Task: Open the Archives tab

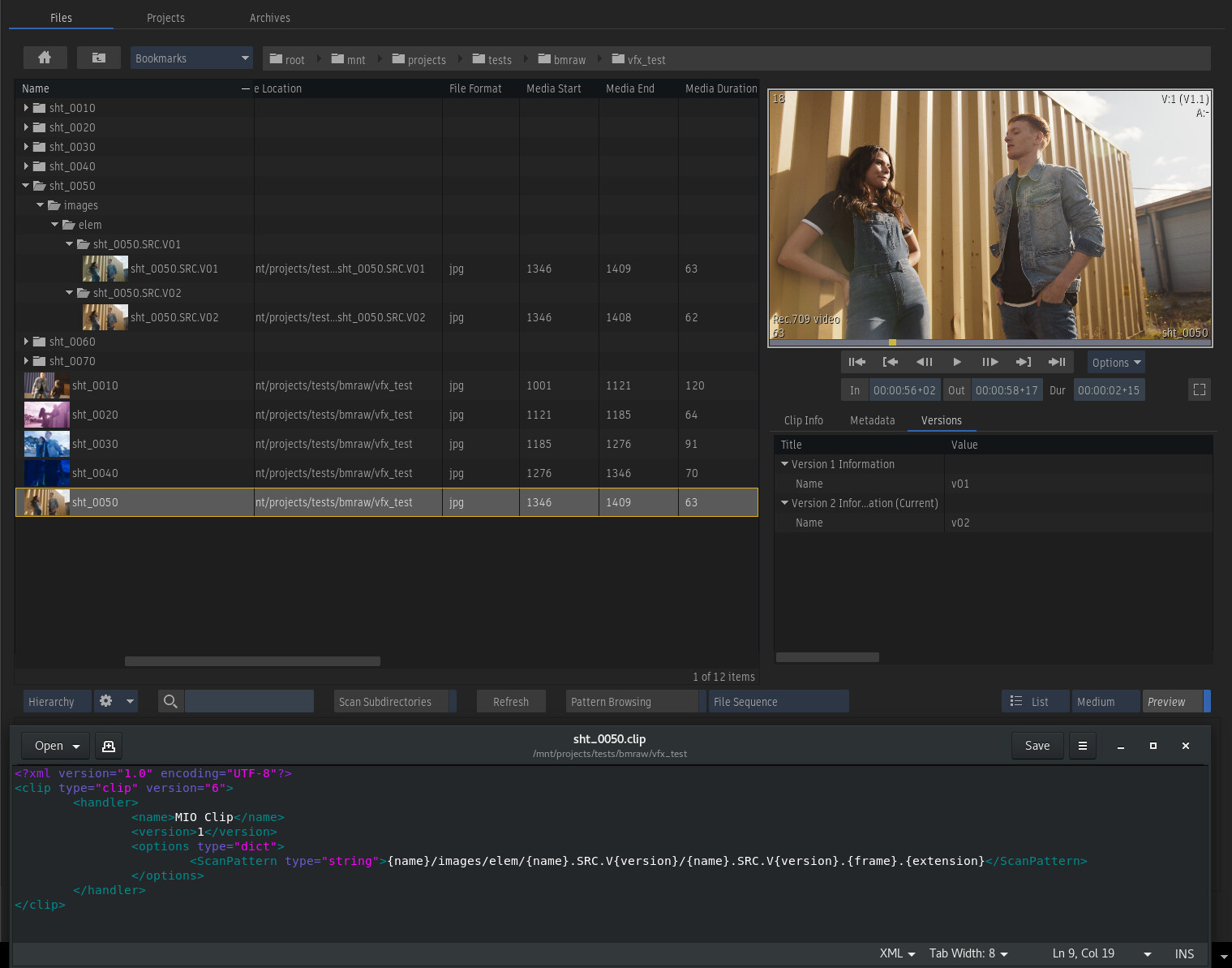Action: pos(269,18)
